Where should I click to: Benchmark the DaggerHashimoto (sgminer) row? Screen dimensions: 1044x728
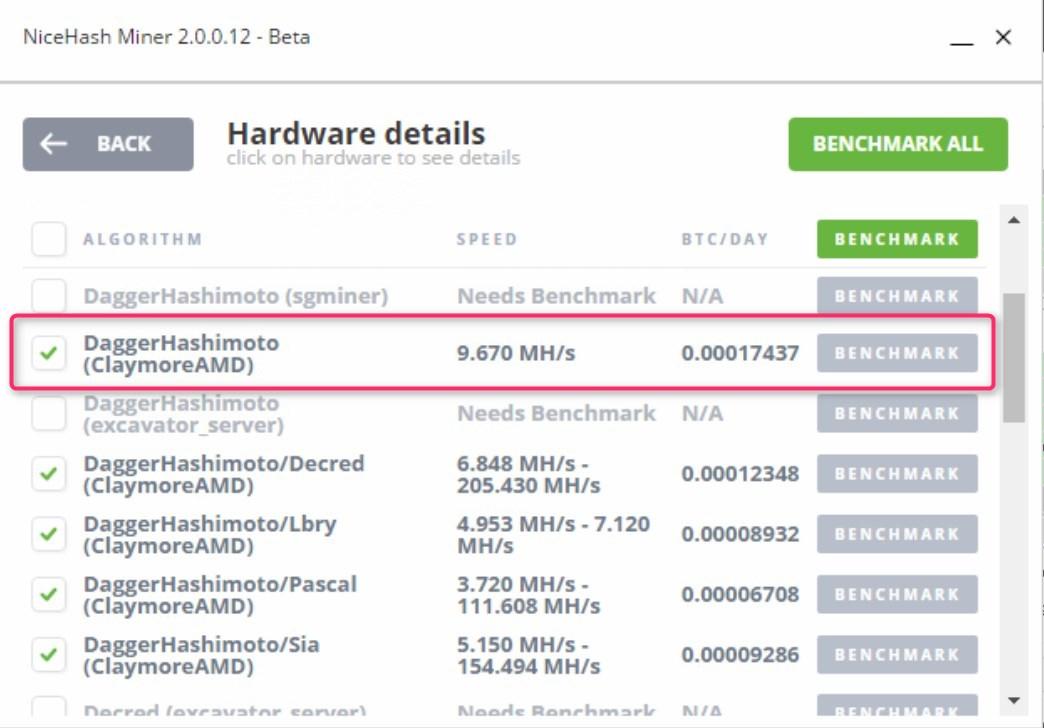point(897,296)
